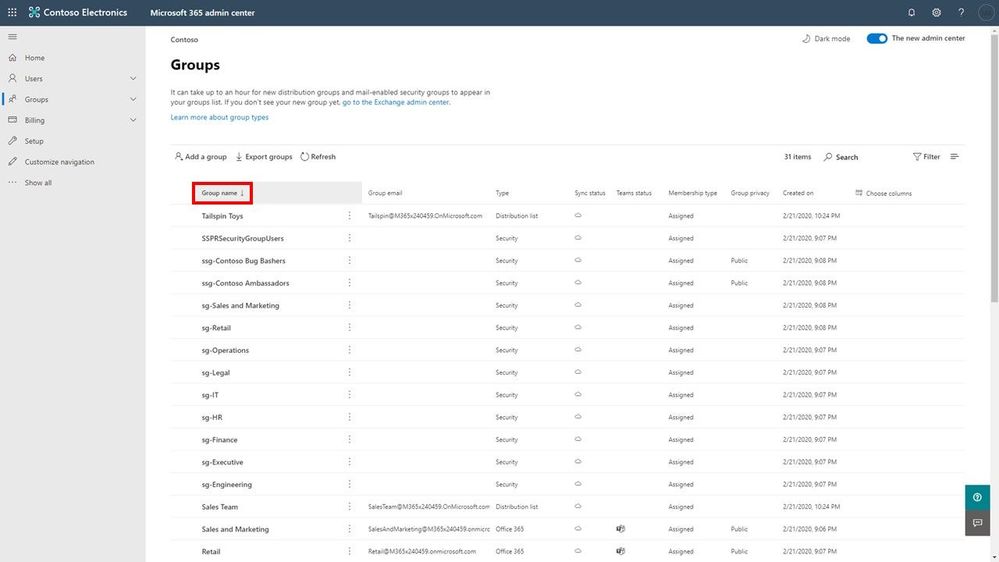Open the teal help widget button
Image resolution: width=999 pixels, height=562 pixels.
tap(977, 497)
